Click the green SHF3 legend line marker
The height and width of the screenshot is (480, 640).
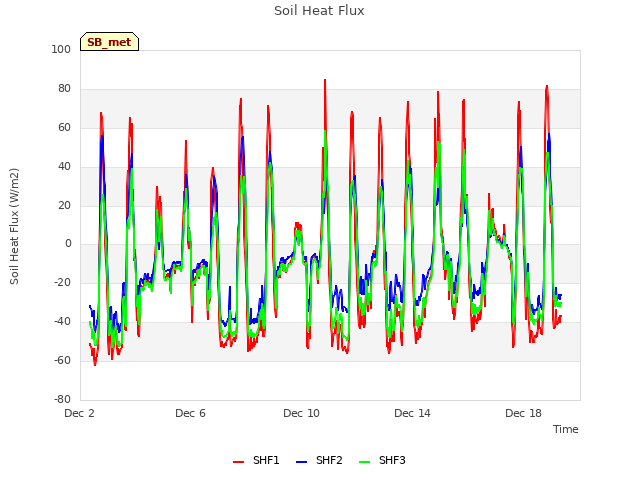pos(364,462)
